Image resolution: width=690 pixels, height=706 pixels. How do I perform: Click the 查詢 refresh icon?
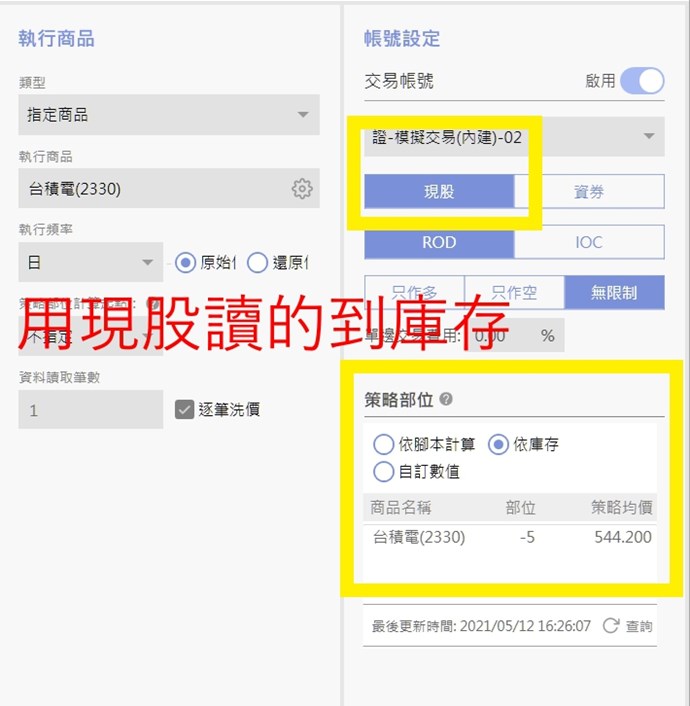click(x=611, y=625)
